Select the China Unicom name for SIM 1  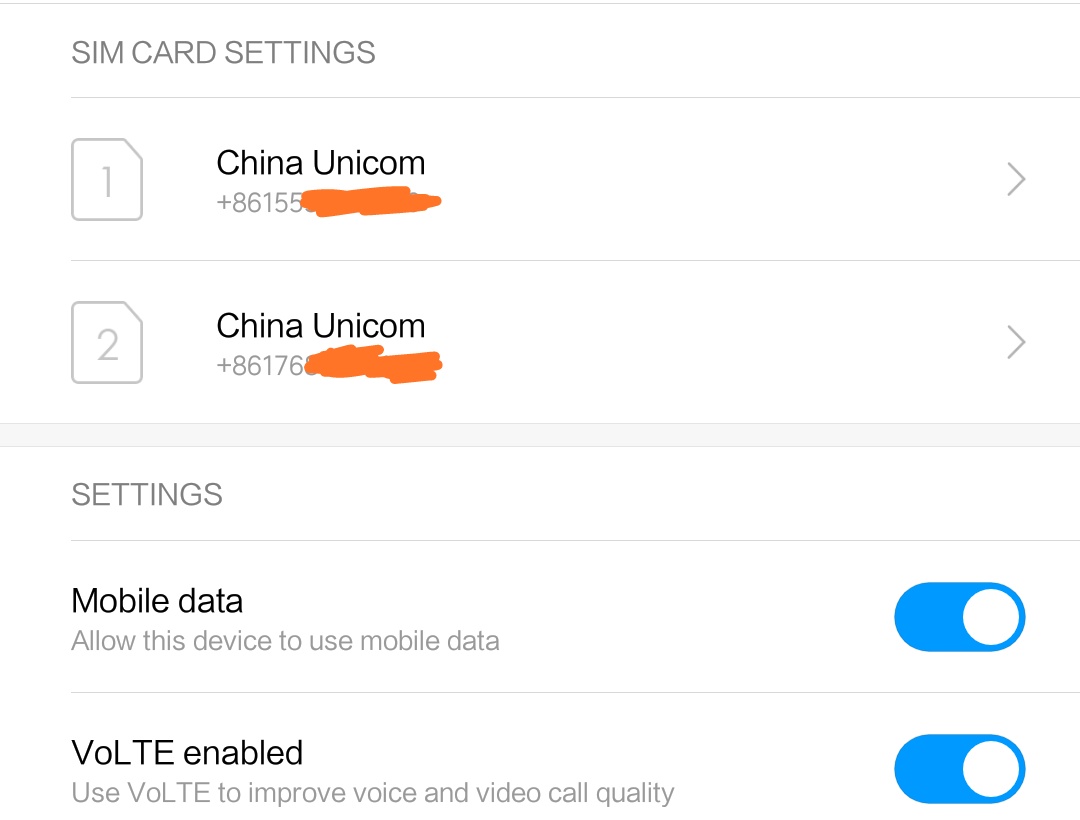(x=320, y=163)
